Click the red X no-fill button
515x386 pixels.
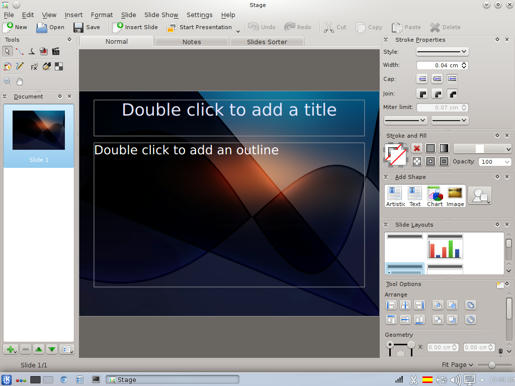point(417,148)
